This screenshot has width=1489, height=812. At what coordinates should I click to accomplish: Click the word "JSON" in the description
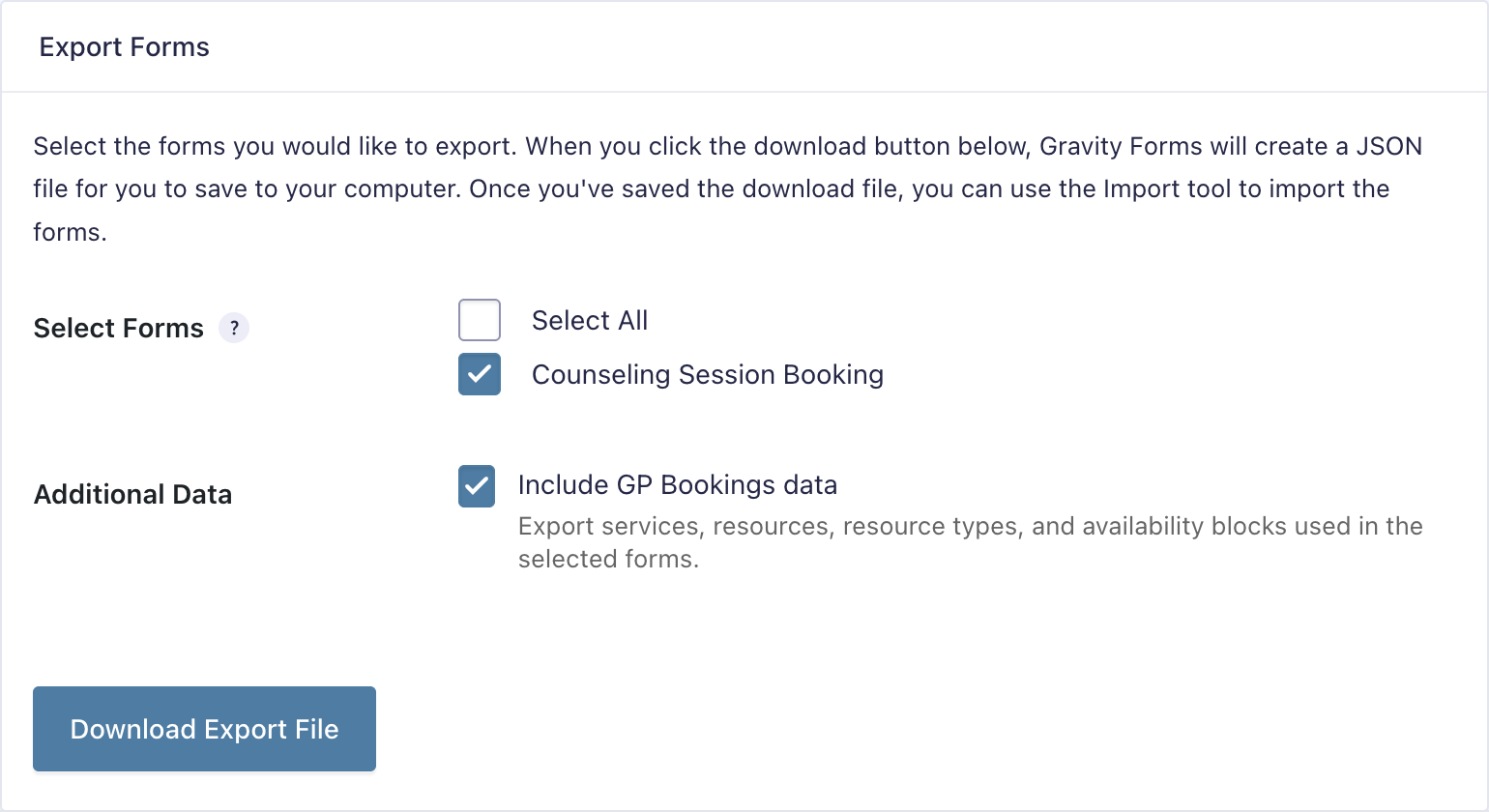click(x=1388, y=147)
